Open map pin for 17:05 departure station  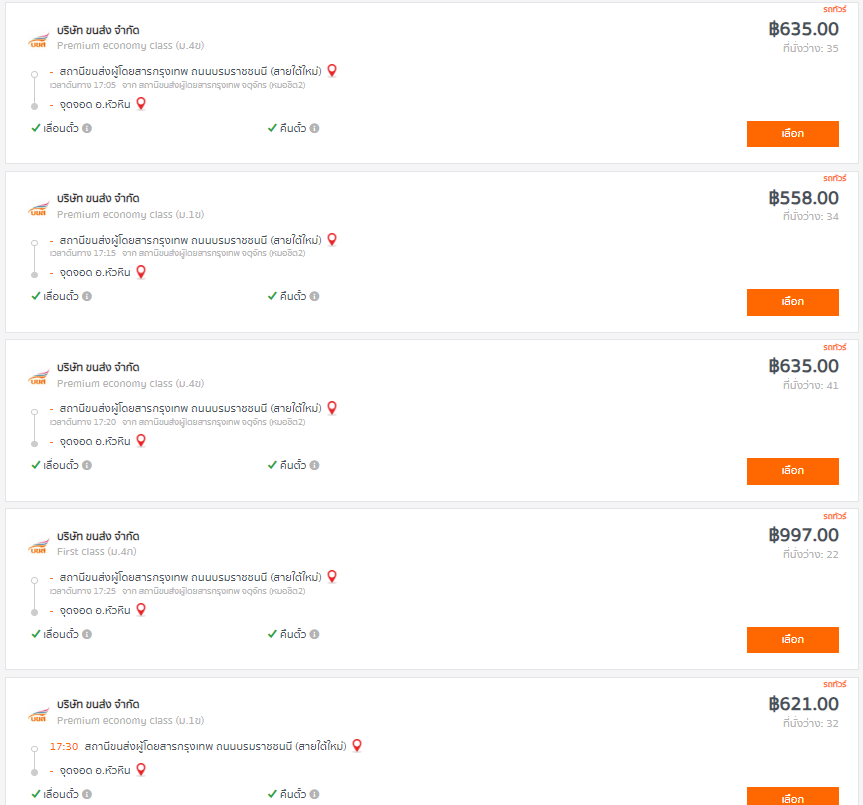point(332,70)
